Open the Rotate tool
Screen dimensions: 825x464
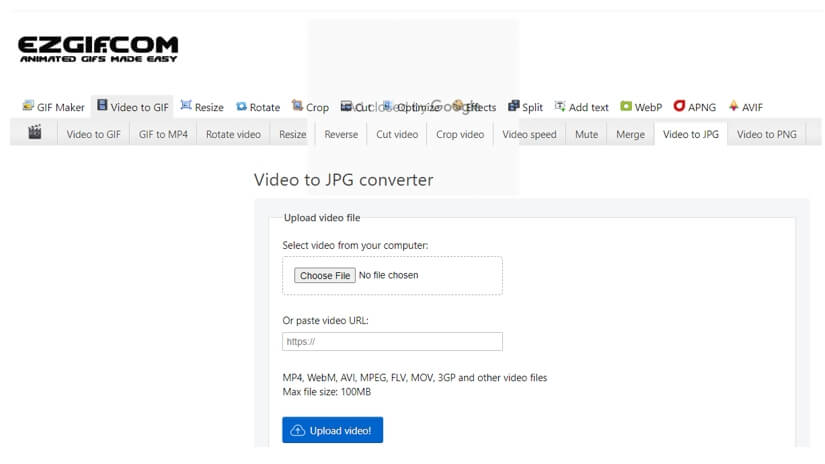[258, 107]
